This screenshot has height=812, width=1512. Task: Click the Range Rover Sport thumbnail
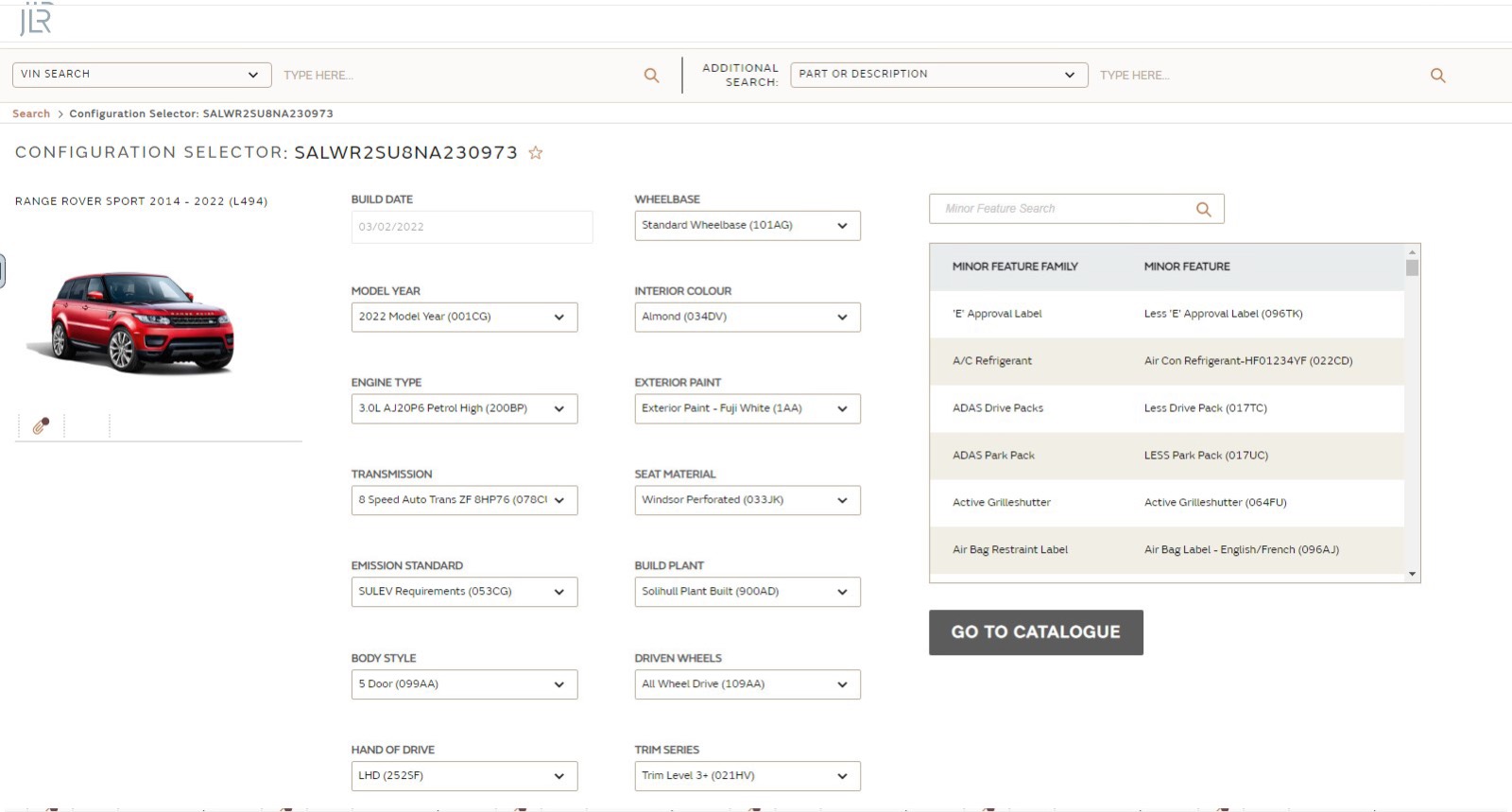tap(132, 321)
